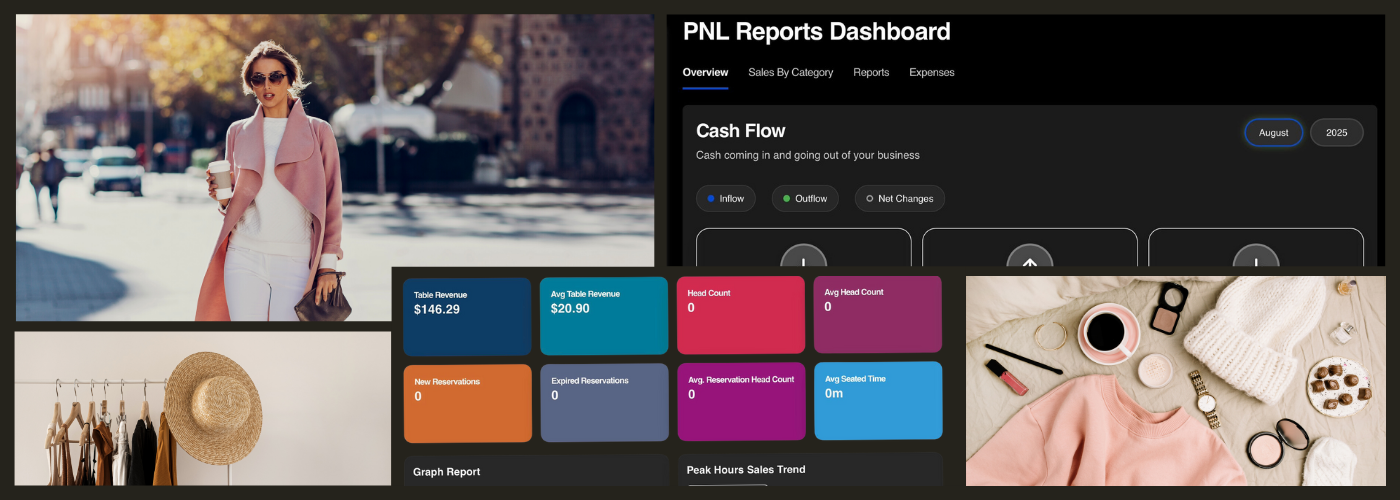Toggle the Inflow legend filter
Image resolution: width=1400 pixels, height=500 pixels.
pos(725,199)
